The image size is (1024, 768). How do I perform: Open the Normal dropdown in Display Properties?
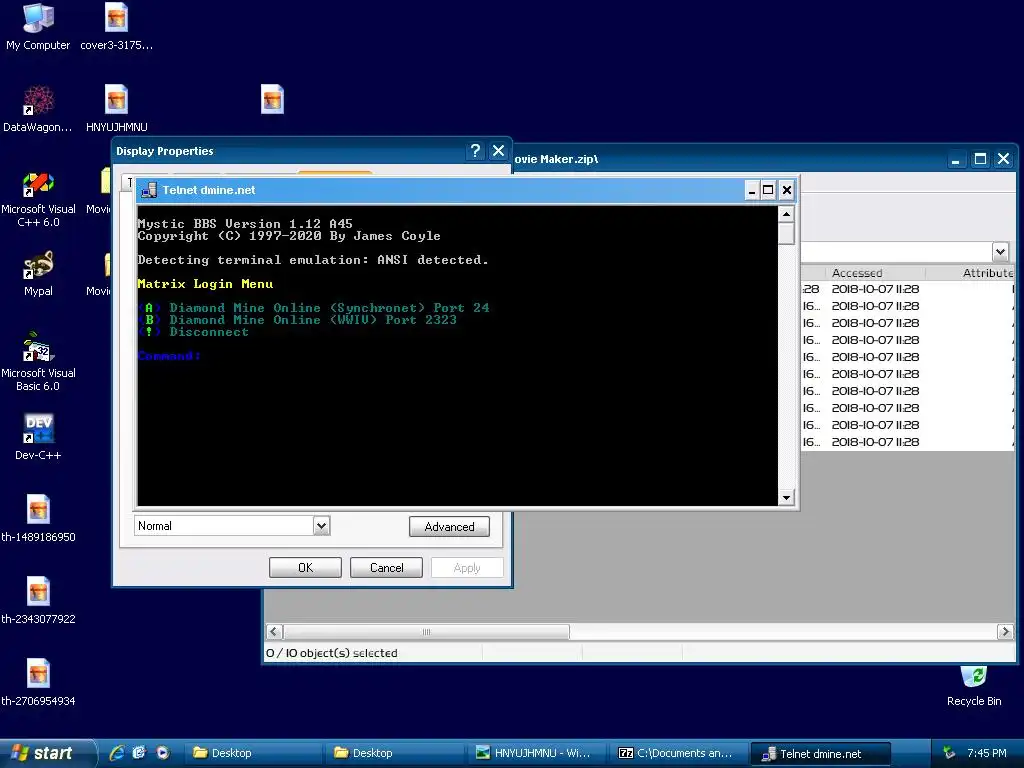321,526
